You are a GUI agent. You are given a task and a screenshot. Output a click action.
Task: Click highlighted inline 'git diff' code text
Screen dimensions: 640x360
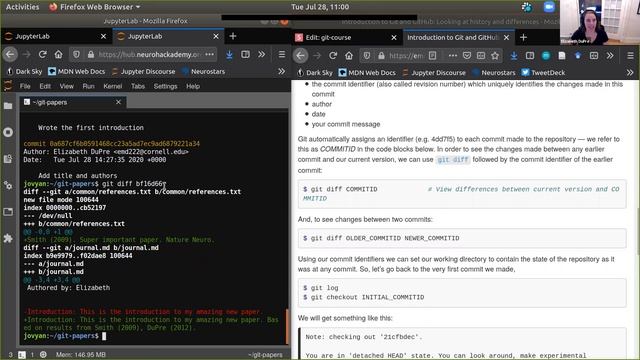453,159
